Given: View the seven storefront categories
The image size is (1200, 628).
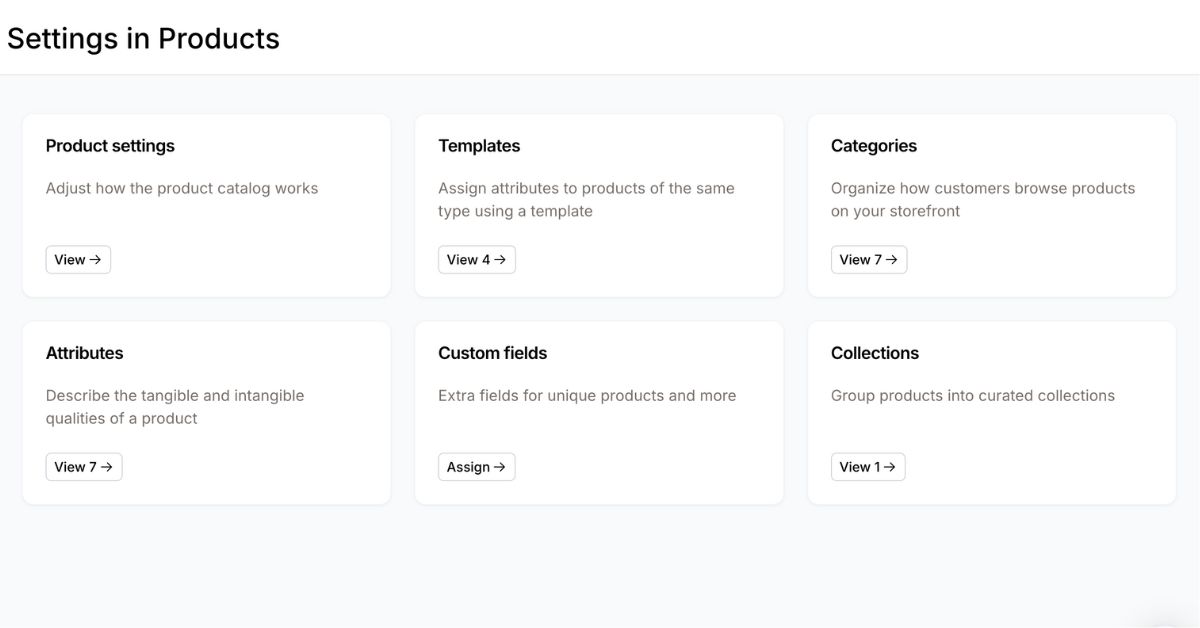Looking at the screenshot, I should pos(869,259).
